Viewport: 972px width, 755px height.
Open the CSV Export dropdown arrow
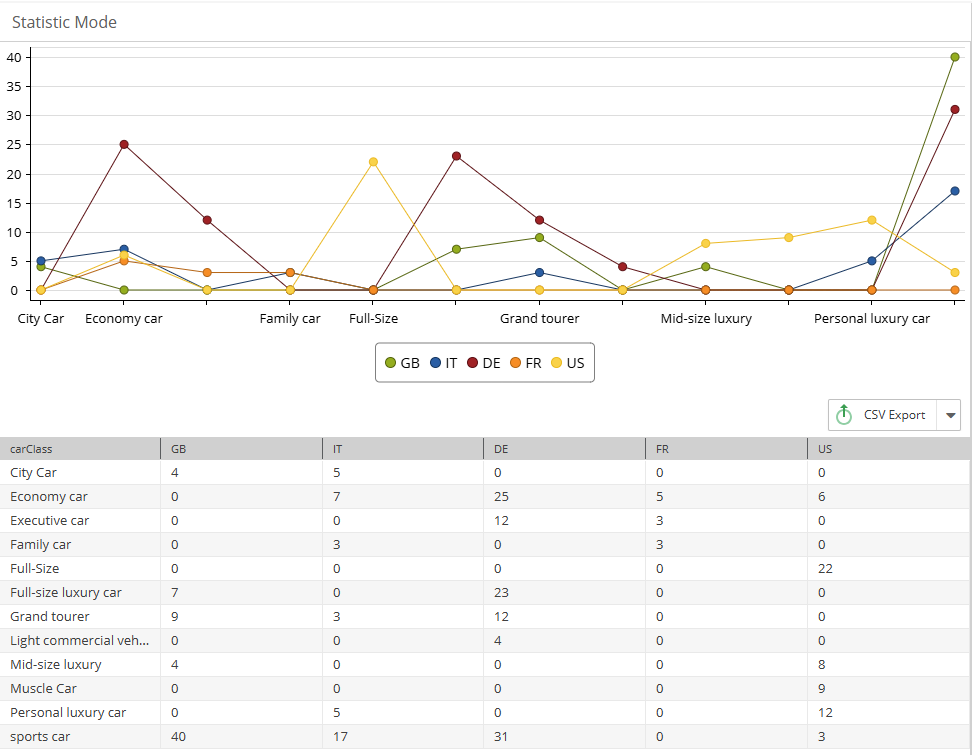click(950, 414)
